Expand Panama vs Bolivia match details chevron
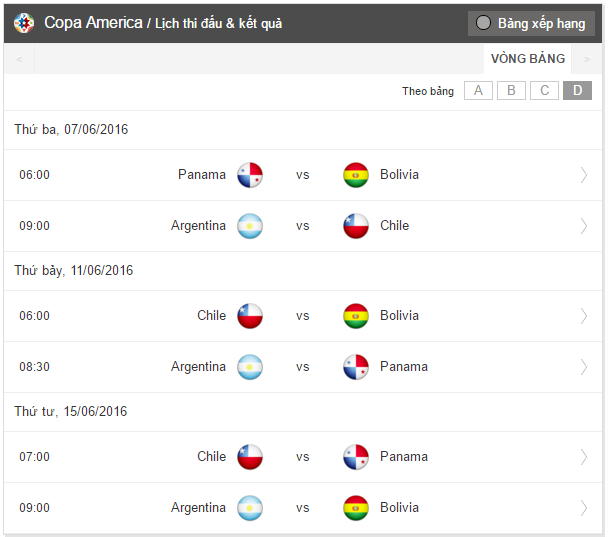The height and width of the screenshot is (537, 612). click(584, 175)
